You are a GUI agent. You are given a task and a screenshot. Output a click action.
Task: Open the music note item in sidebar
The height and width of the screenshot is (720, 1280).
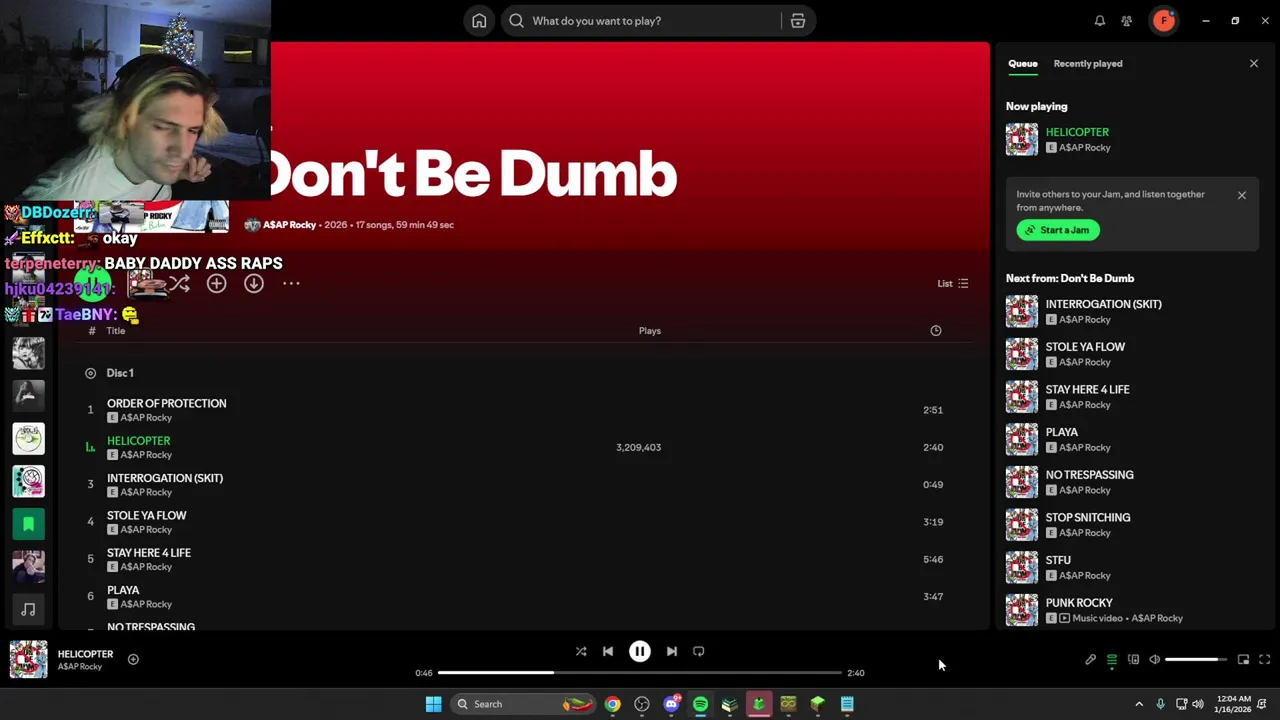point(28,609)
